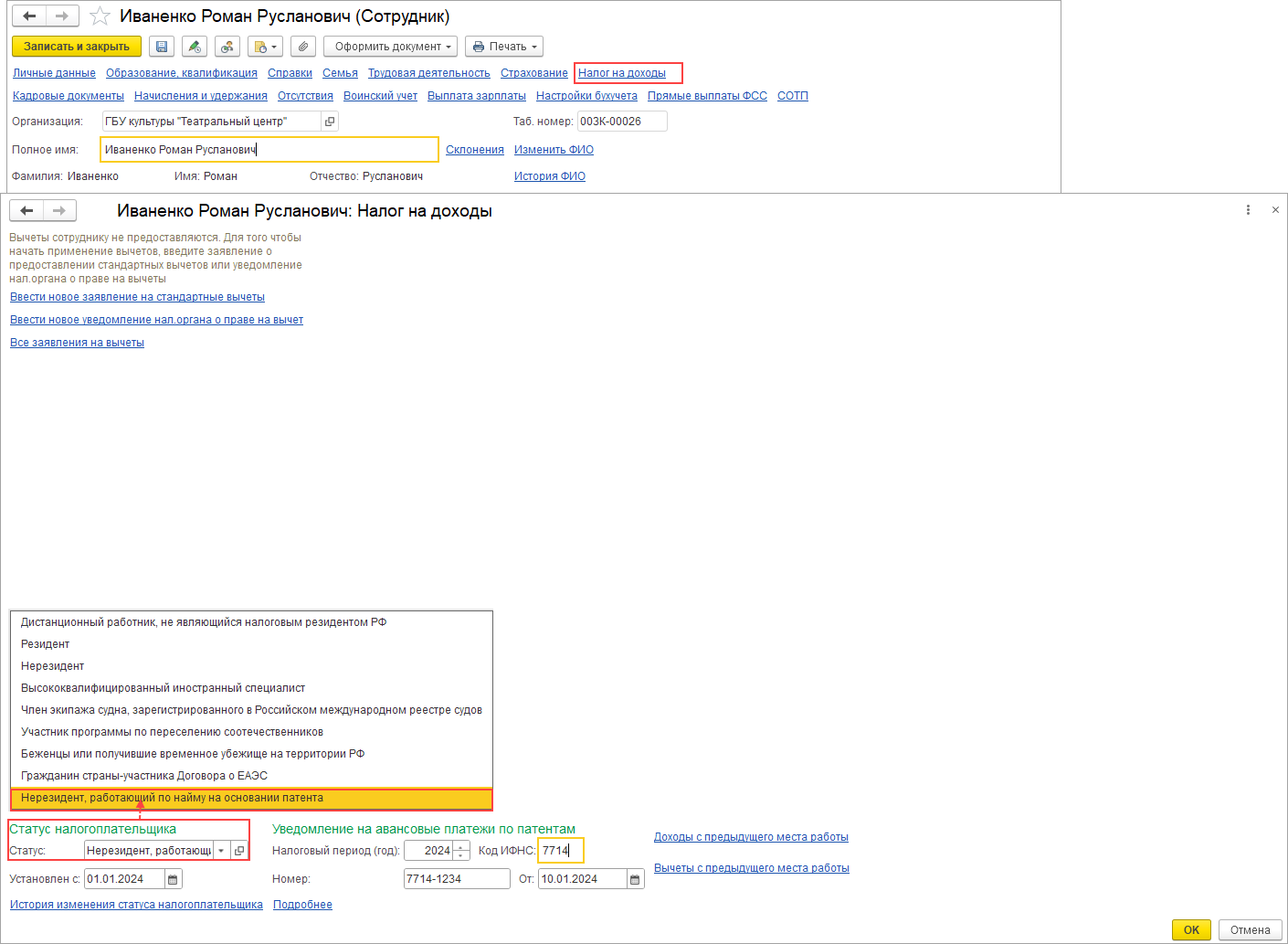Increase or decrease Налоговый период year with the stepper
This screenshot has width=1288, height=944.
(x=461, y=851)
